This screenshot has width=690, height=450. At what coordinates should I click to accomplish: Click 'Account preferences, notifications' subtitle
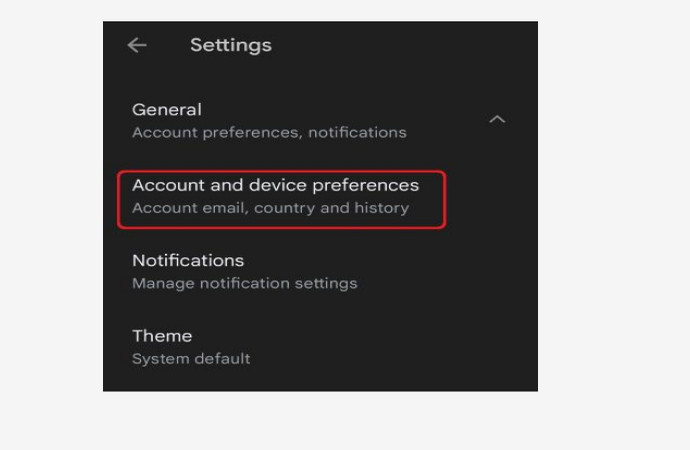269,132
